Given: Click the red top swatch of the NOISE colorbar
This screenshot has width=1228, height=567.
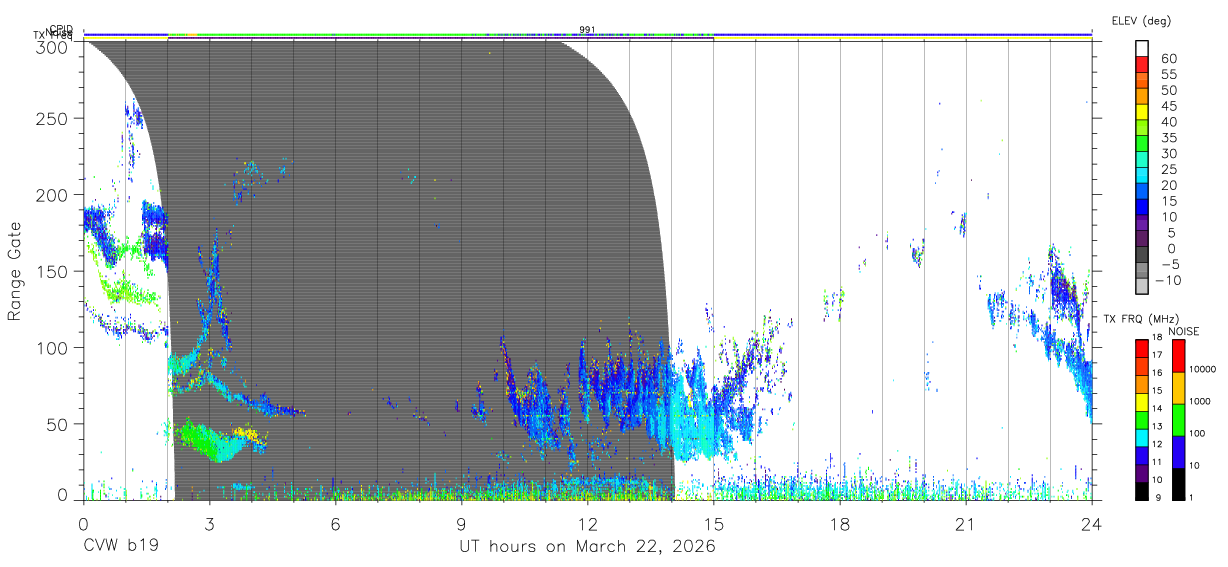Looking at the screenshot, I should point(1177,356).
